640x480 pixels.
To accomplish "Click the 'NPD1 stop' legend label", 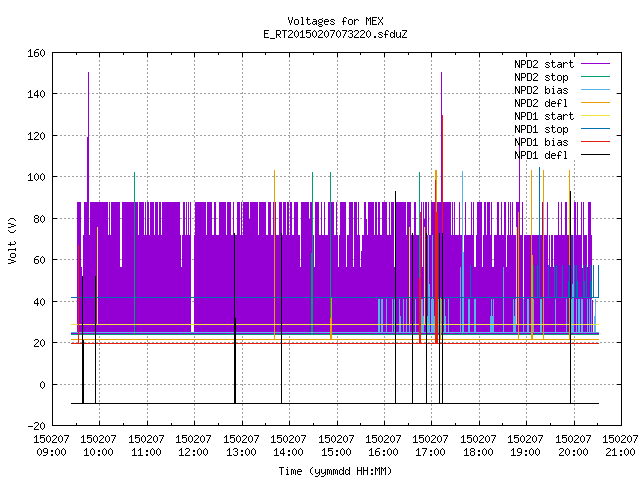I will [x=541, y=129].
